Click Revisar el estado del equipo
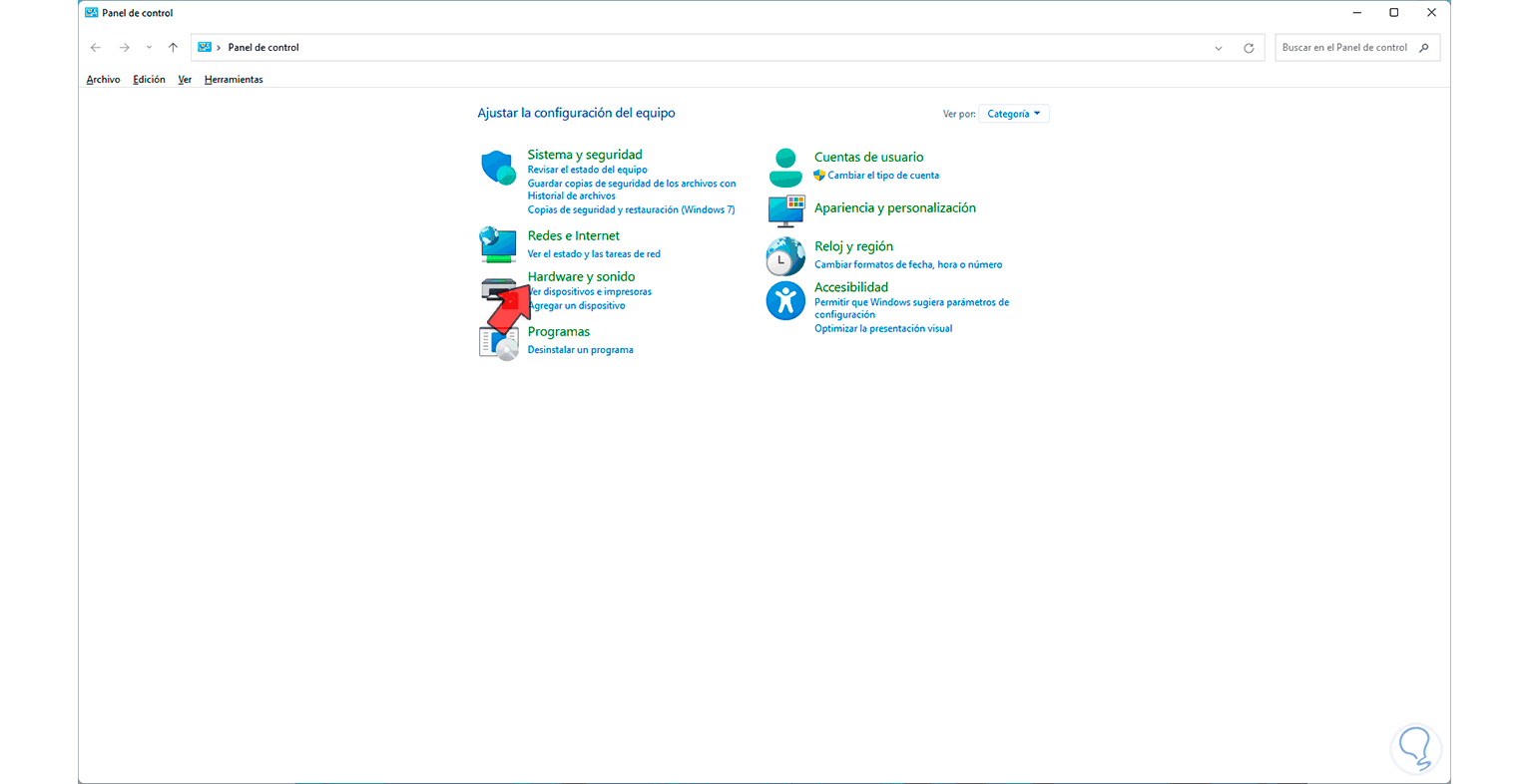 pyautogui.click(x=587, y=170)
